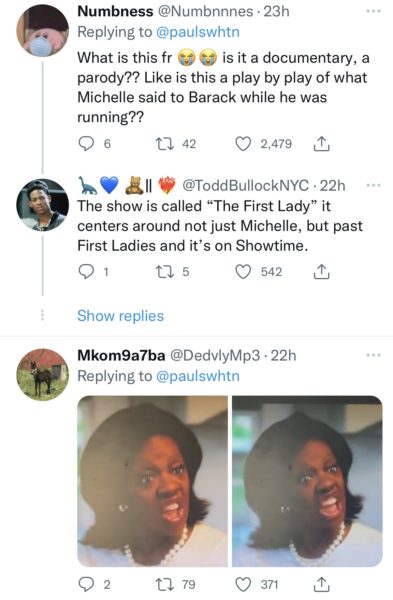Image resolution: width=393 pixels, height=600 pixels.
Task: View left image in Mkom9a7ba's tweet
Action: pos(152,481)
